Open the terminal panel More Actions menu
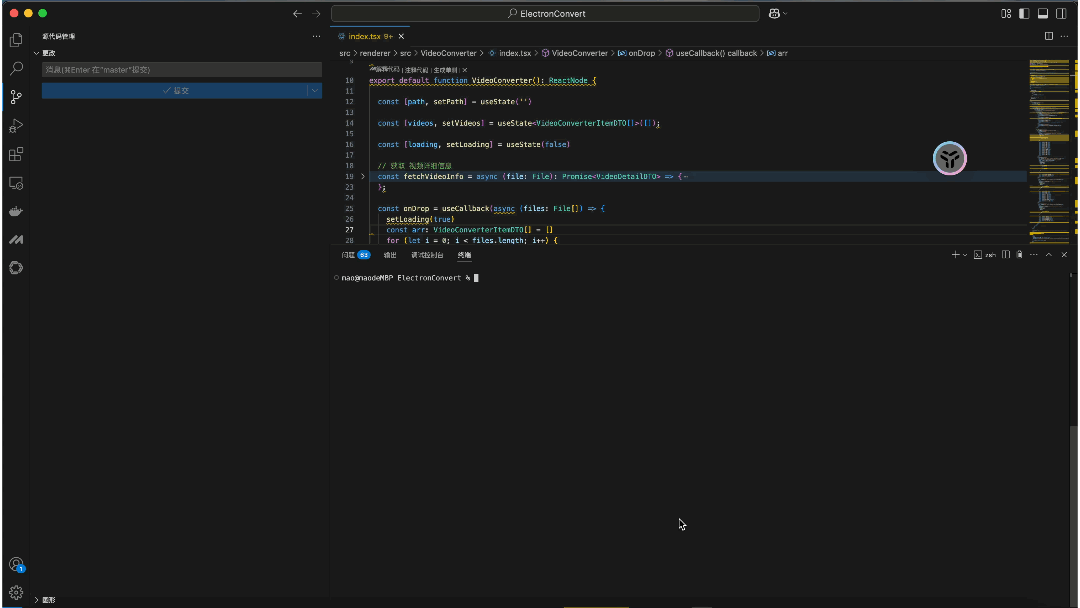The width and height of the screenshot is (1080, 608). [x=1034, y=255]
